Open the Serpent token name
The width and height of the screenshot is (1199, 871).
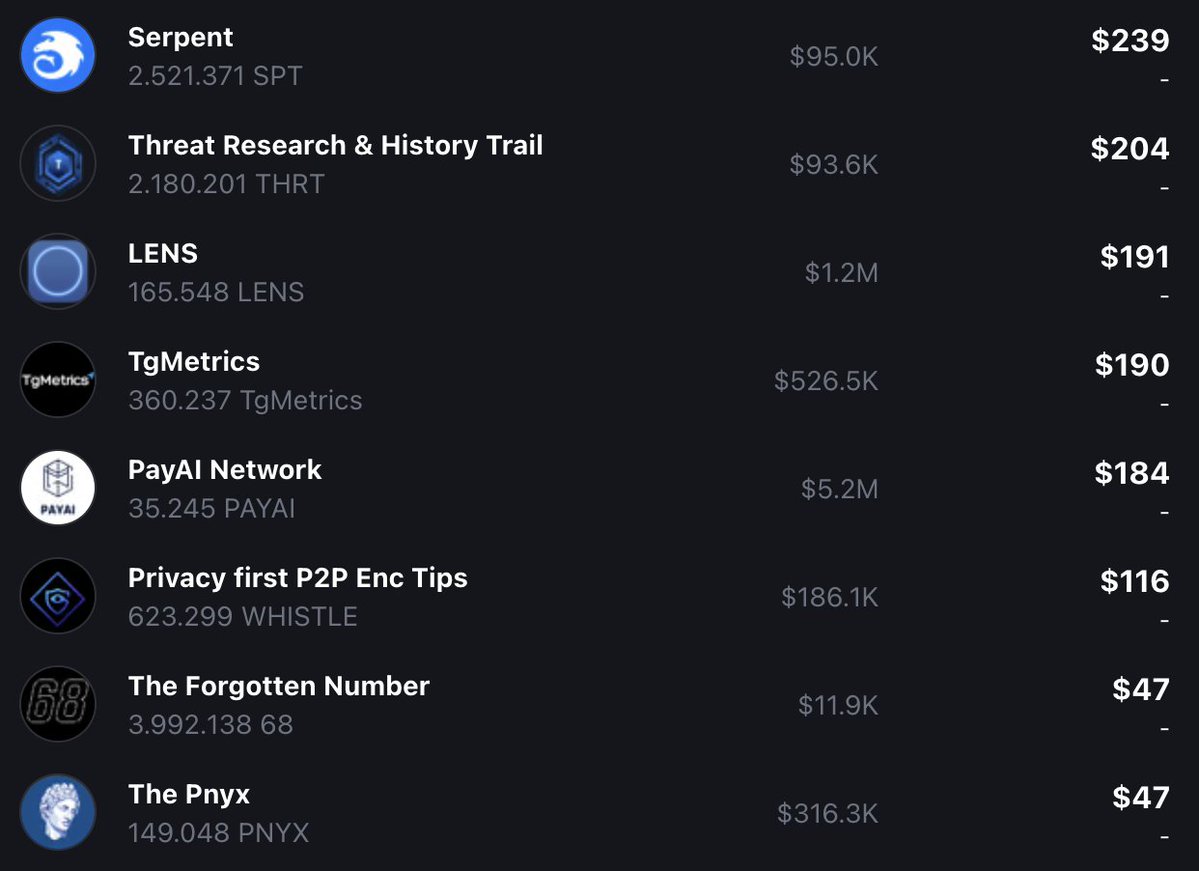[x=180, y=38]
